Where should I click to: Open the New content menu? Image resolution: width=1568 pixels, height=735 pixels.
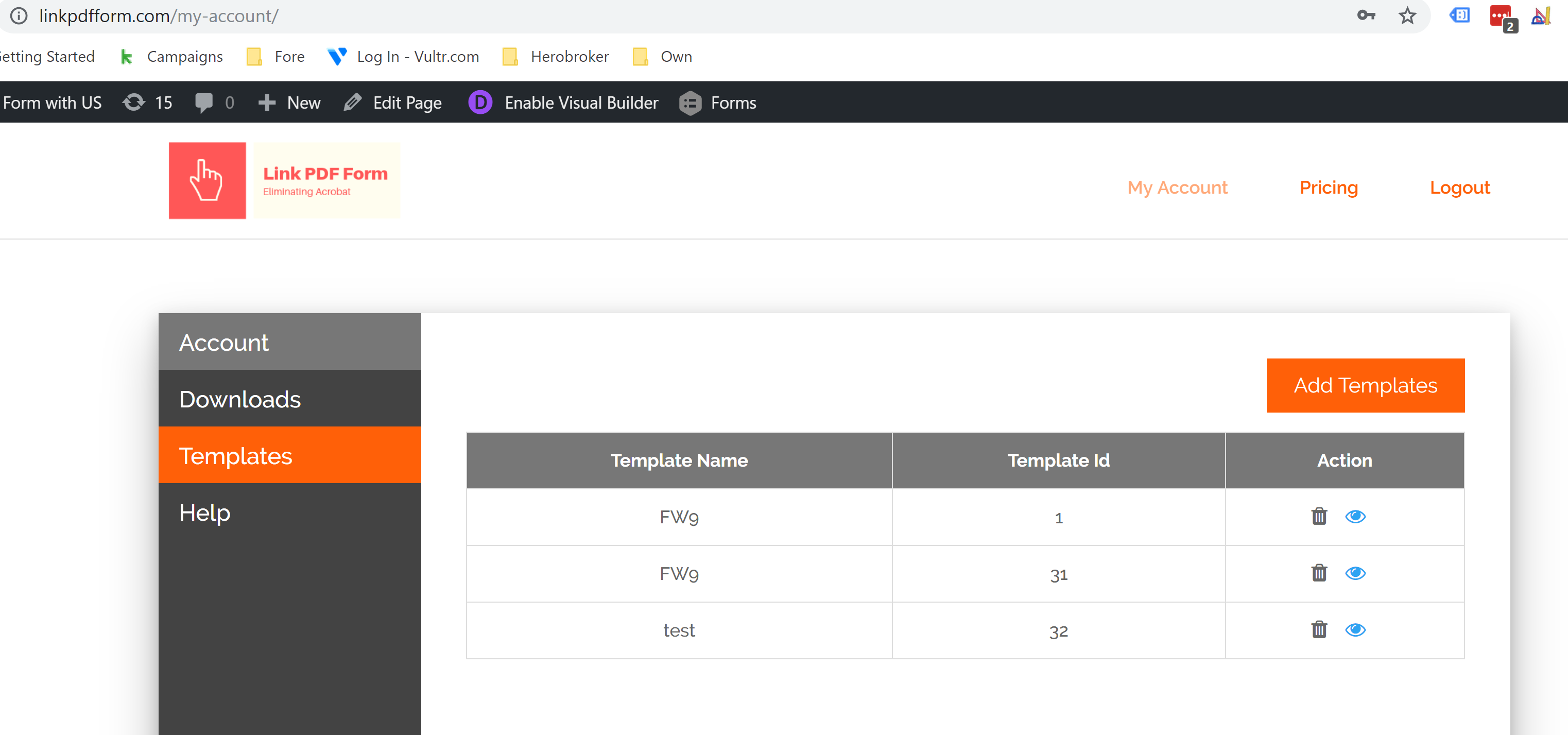pyautogui.click(x=290, y=102)
